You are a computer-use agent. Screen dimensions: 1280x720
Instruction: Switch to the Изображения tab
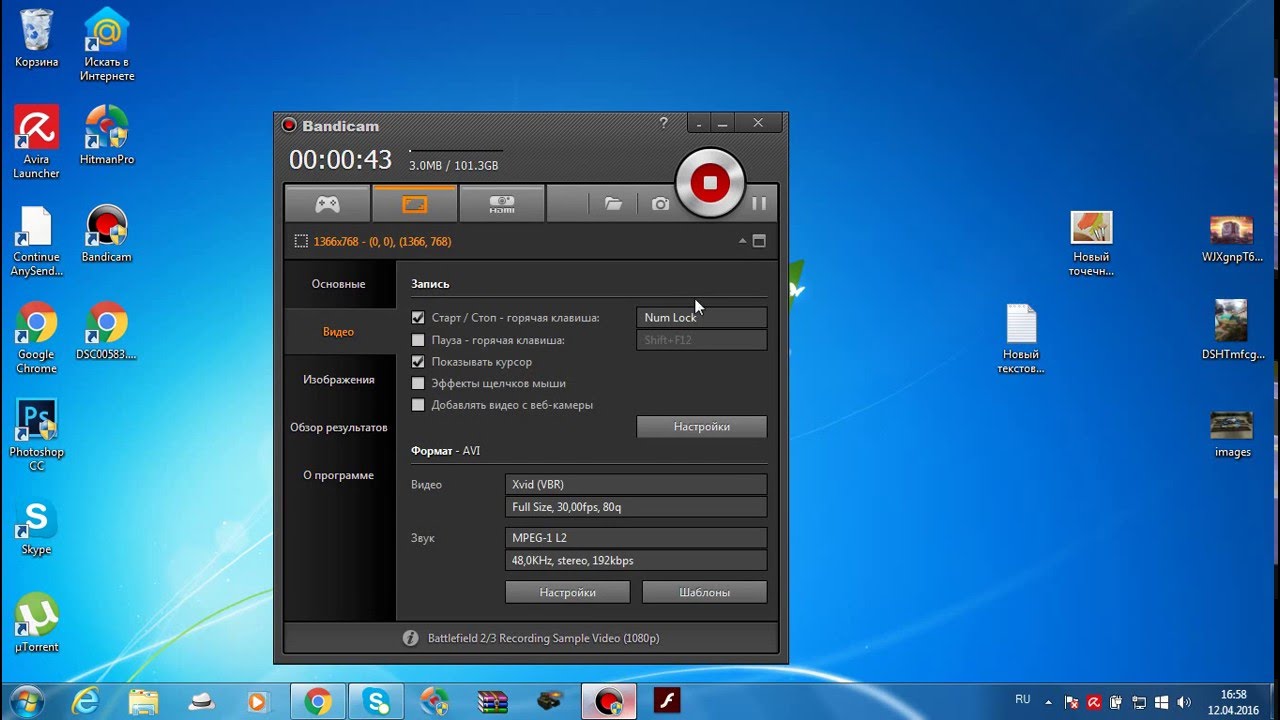pyautogui.click(x=338, y=380)
